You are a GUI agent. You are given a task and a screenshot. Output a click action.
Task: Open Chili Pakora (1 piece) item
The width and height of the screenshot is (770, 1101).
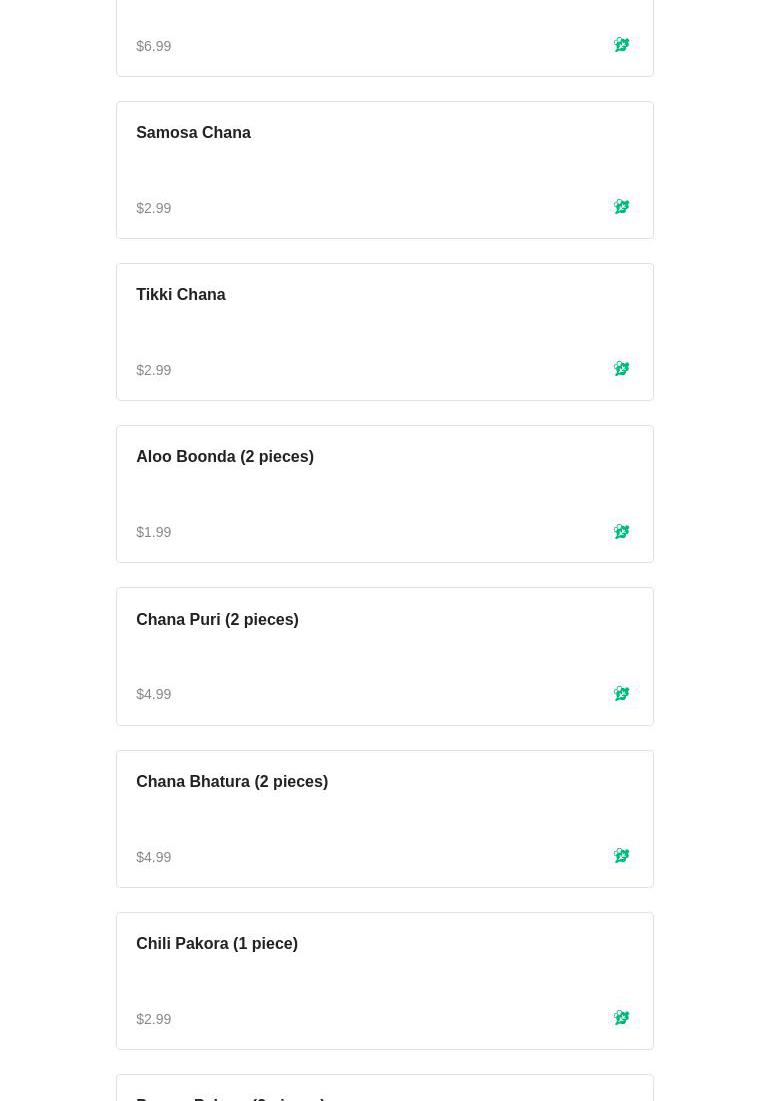click(x=217, y=944)
